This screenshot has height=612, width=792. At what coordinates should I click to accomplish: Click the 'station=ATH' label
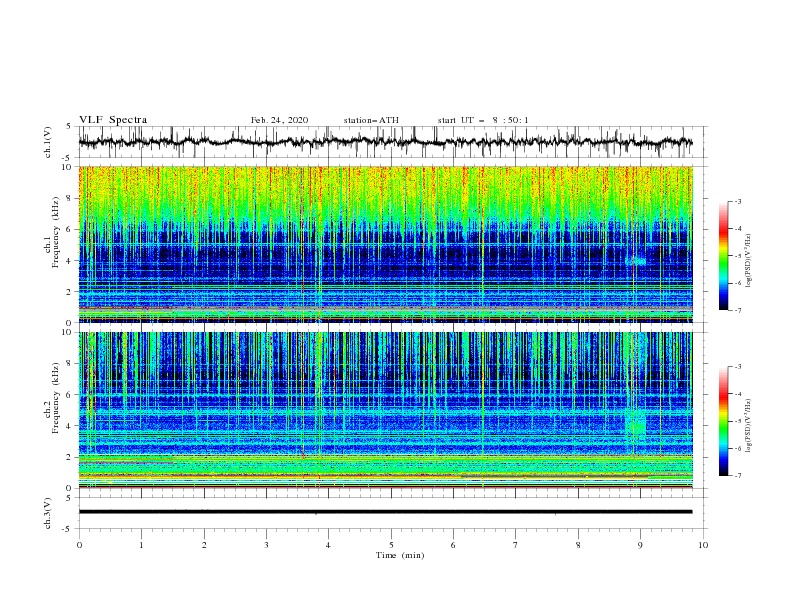click(371, 120)
